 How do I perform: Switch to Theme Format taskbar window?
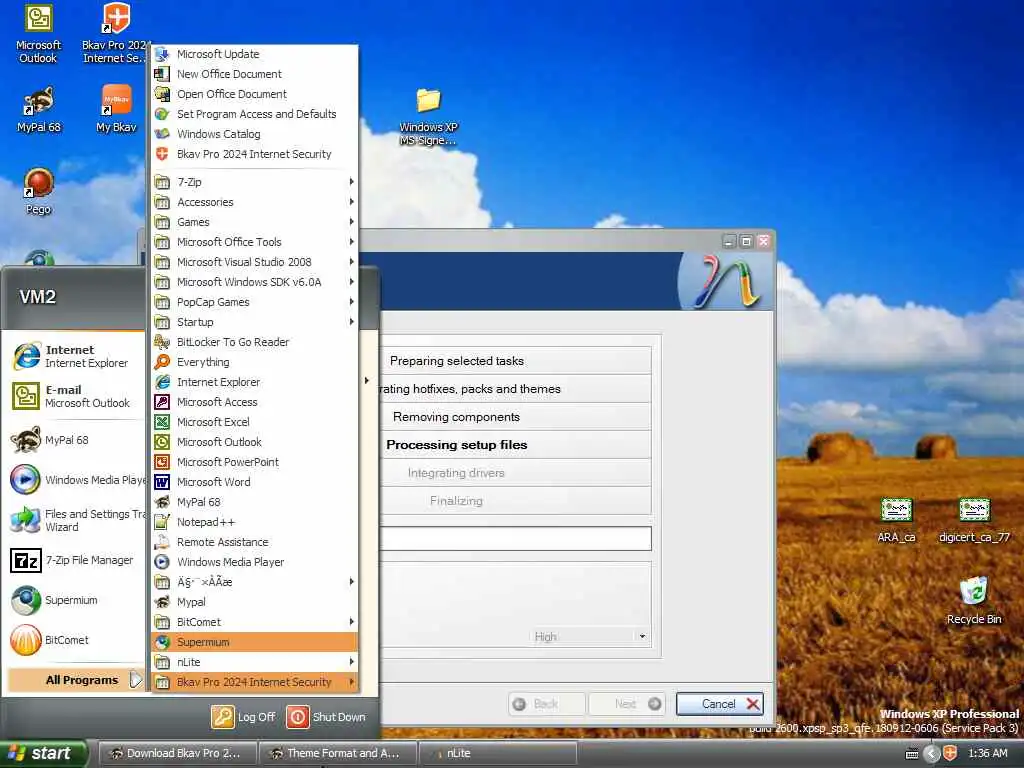click(x=338, y=754)
